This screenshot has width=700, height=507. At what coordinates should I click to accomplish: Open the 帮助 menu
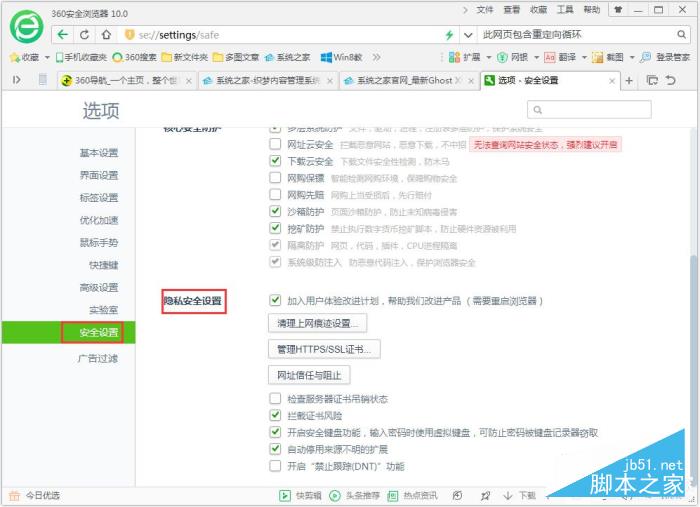592,10
